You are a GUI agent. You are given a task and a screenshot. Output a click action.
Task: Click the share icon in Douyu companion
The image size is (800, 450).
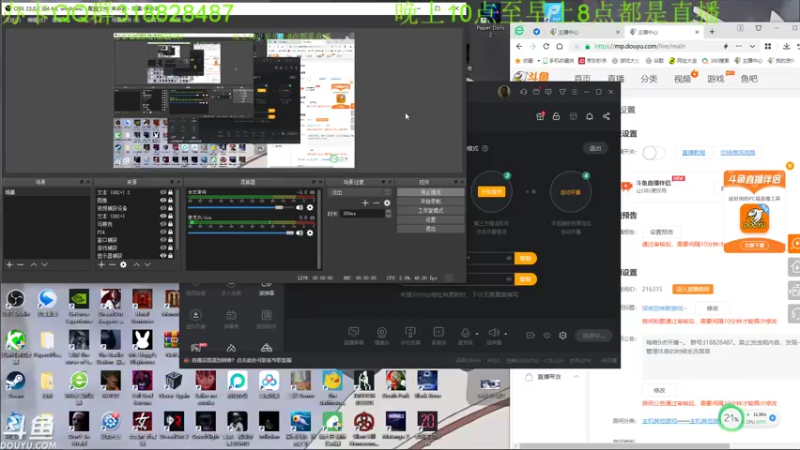[x=606, y=116]
